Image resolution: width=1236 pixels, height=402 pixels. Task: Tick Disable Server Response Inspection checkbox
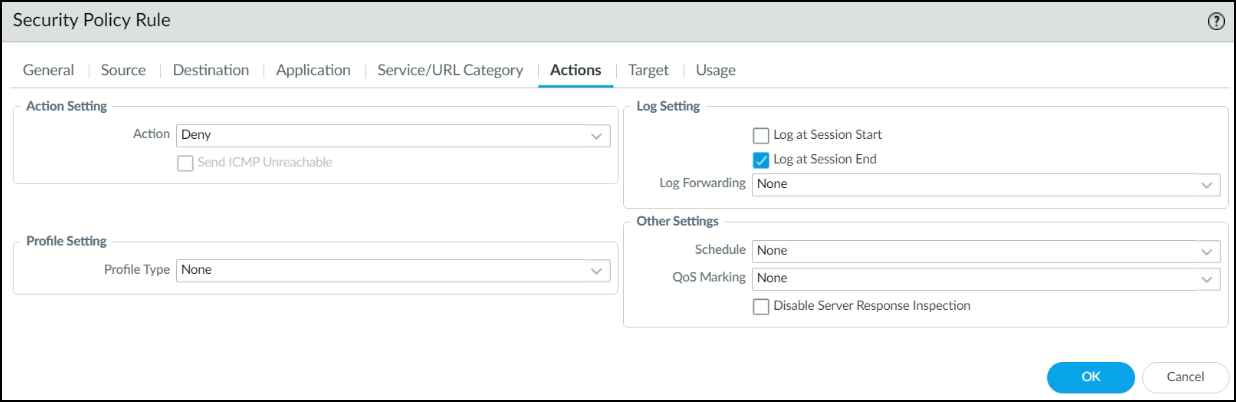tap(761, 306)
